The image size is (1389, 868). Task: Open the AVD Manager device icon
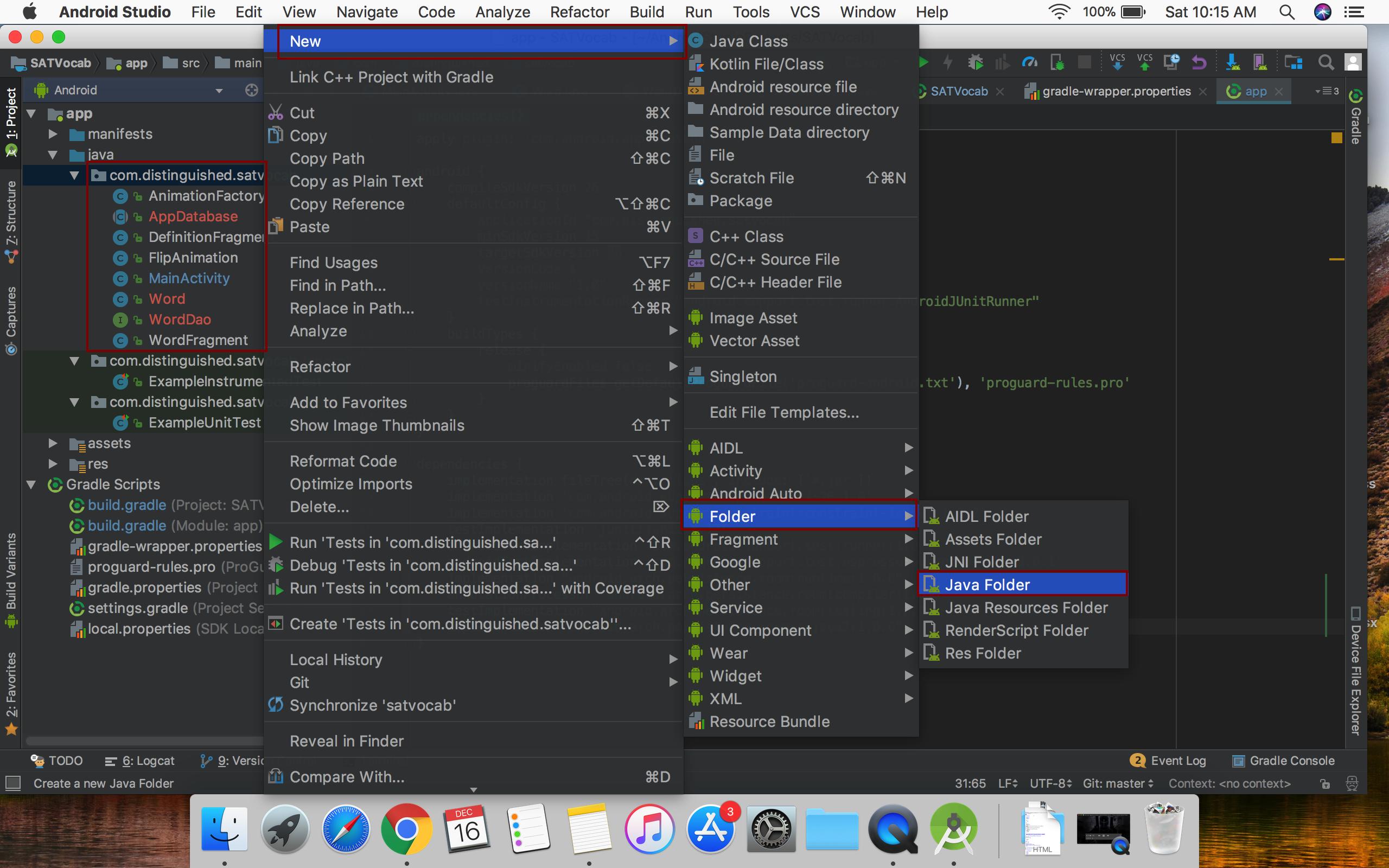click(x=1260, y=62)
